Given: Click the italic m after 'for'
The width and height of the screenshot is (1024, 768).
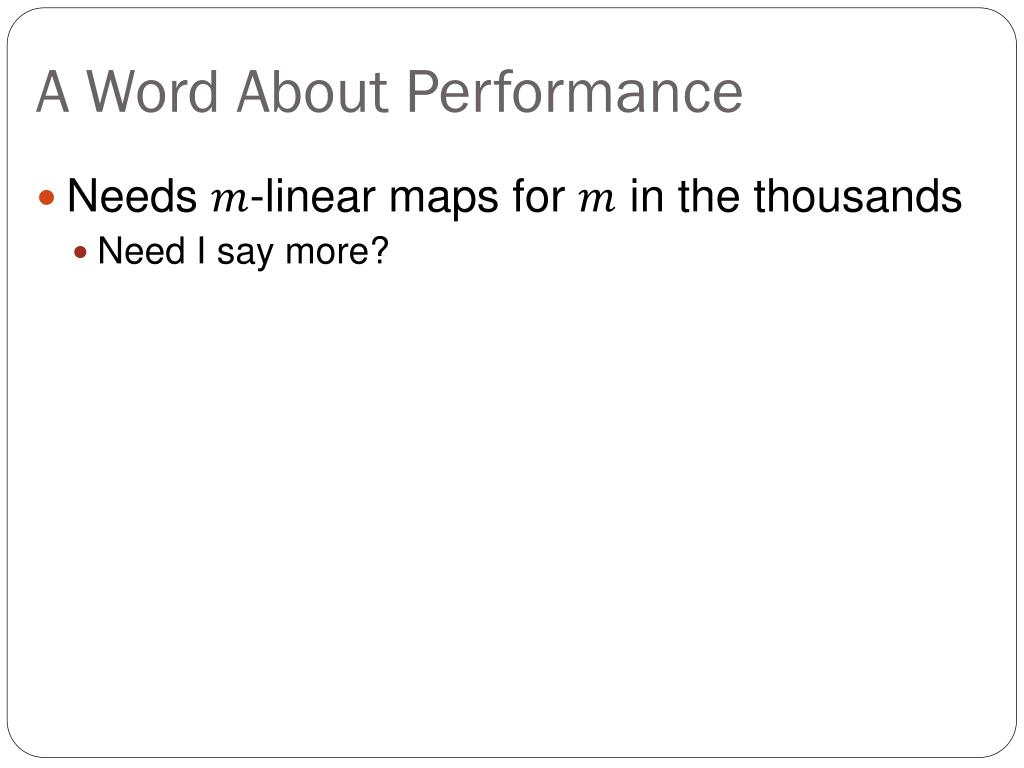Looking at the screenshot, I should point(597,199).
